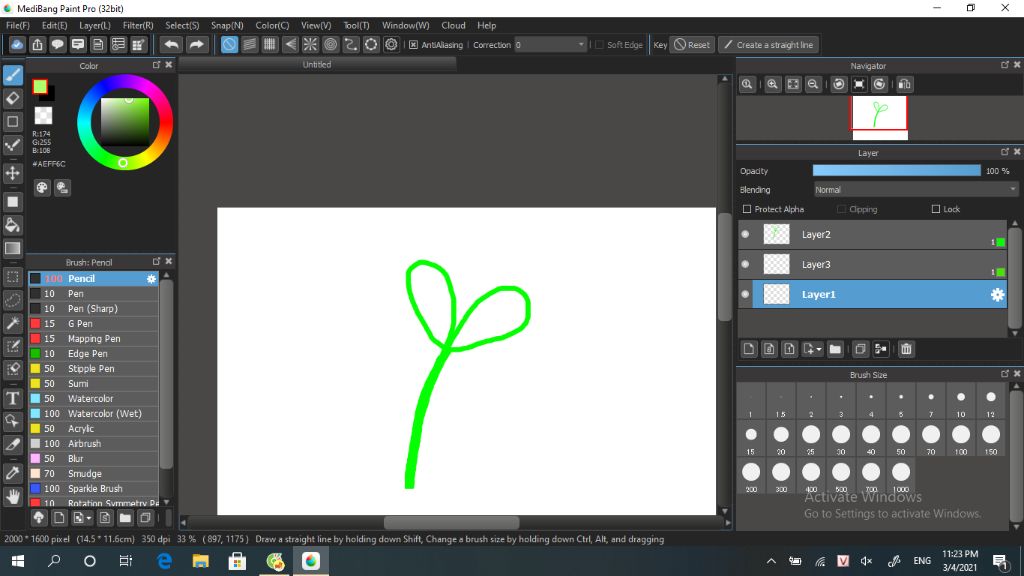
Task: Select the Bucket fill tool
Action: point(12,225)
